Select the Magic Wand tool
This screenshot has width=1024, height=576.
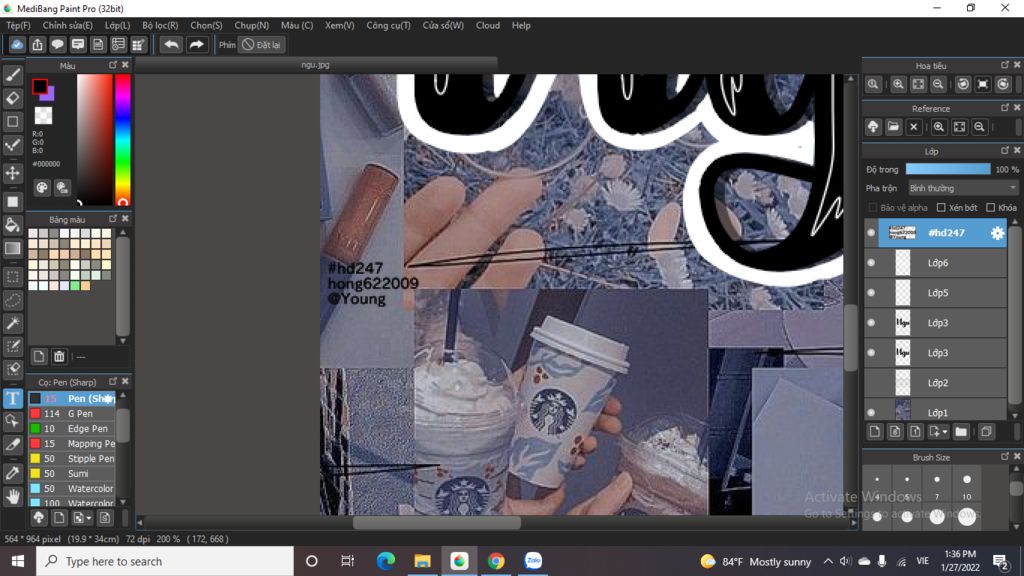(12, 323)
